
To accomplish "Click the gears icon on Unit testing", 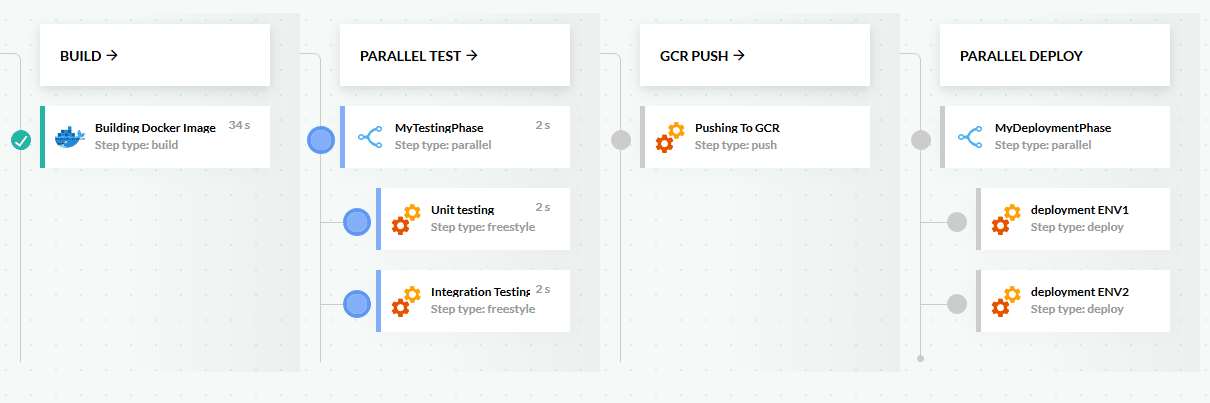I will [405, 219].
